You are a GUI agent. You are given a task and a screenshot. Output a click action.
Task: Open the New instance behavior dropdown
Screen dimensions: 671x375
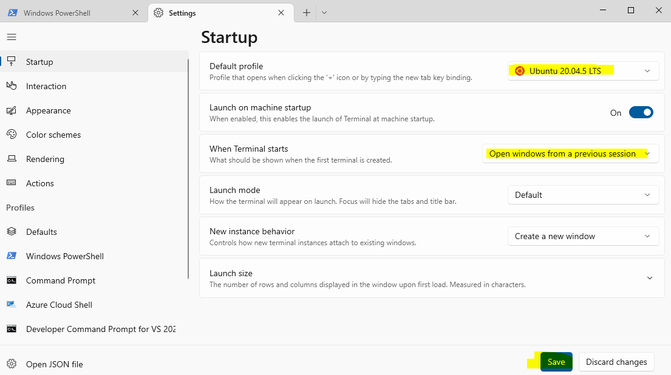(583, 236)
